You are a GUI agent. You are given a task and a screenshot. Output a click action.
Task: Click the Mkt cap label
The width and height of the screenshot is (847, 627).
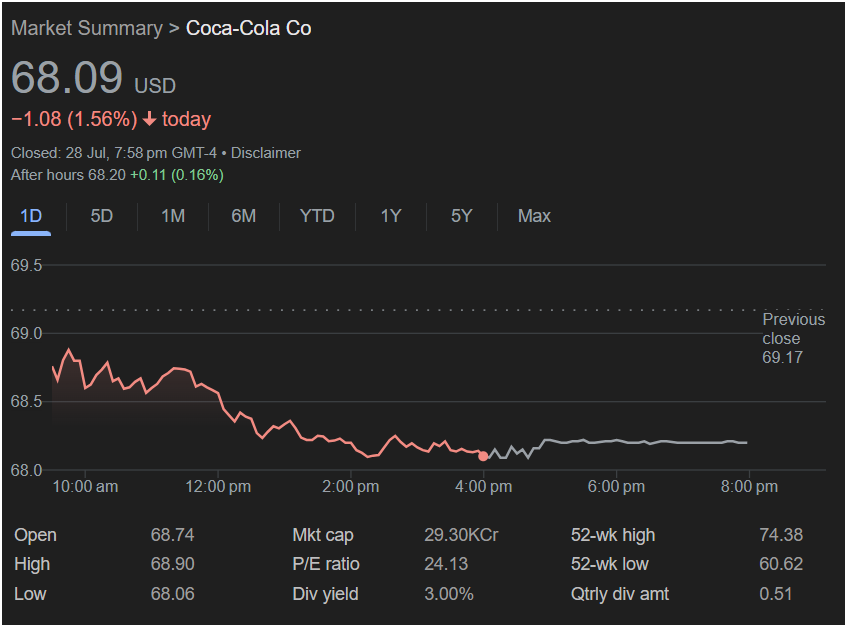323,535
